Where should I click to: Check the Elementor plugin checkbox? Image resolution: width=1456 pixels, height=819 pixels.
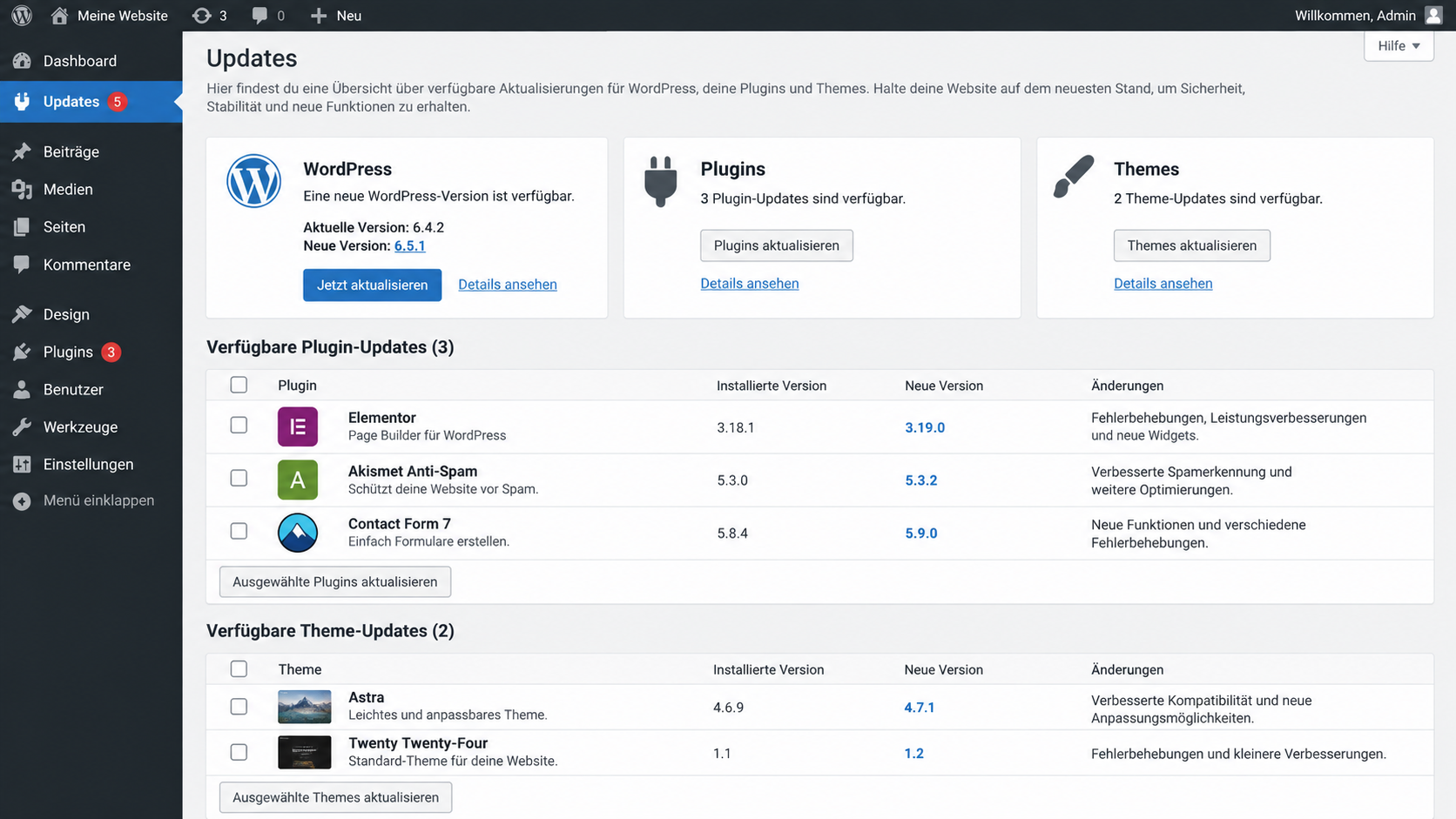click(239, 425)
